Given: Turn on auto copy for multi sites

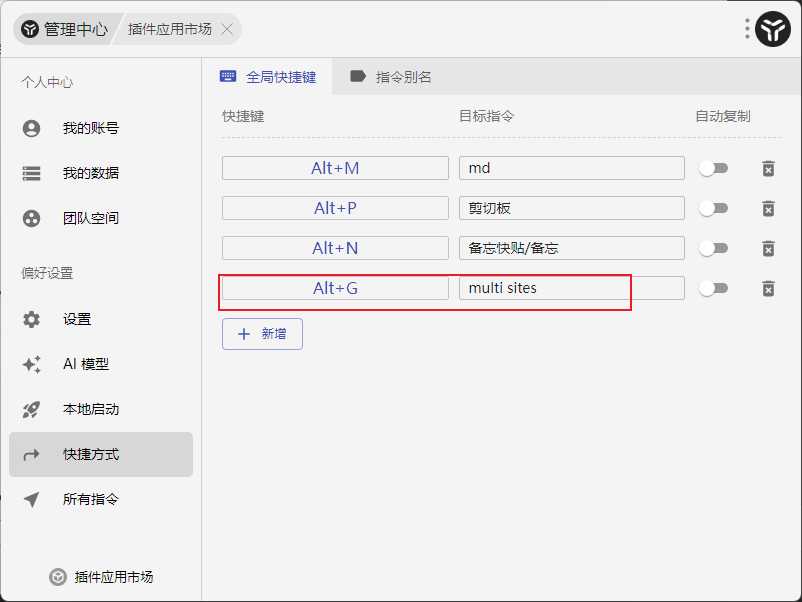Looking at the screenshot, I should click(x=713, y=288).
